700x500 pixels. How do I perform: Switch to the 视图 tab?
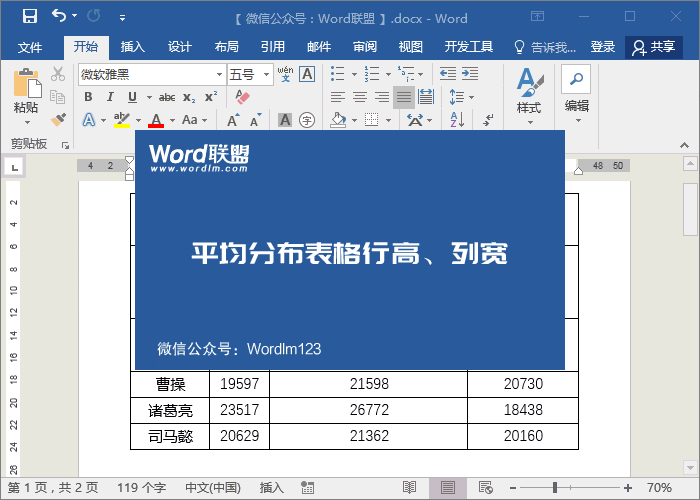410,46
